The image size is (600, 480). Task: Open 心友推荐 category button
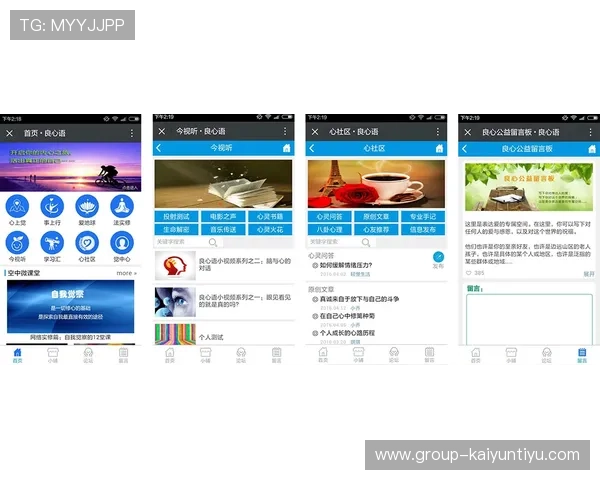click(376, 229)
